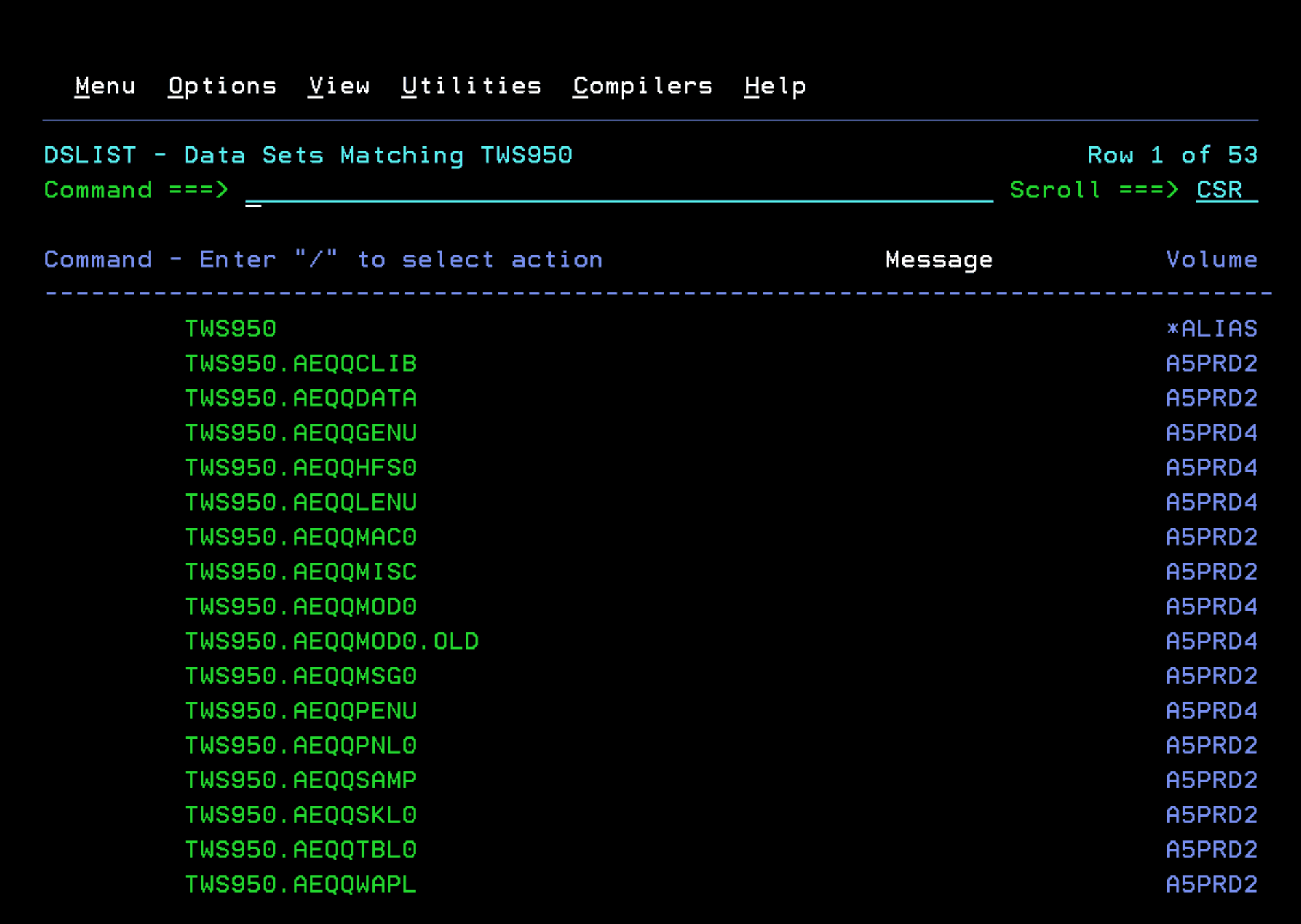Select data set TWS950.AEQQMOD0.OLD
Image resolution: width=1301 pixels, height=924 pixels.
331,642
